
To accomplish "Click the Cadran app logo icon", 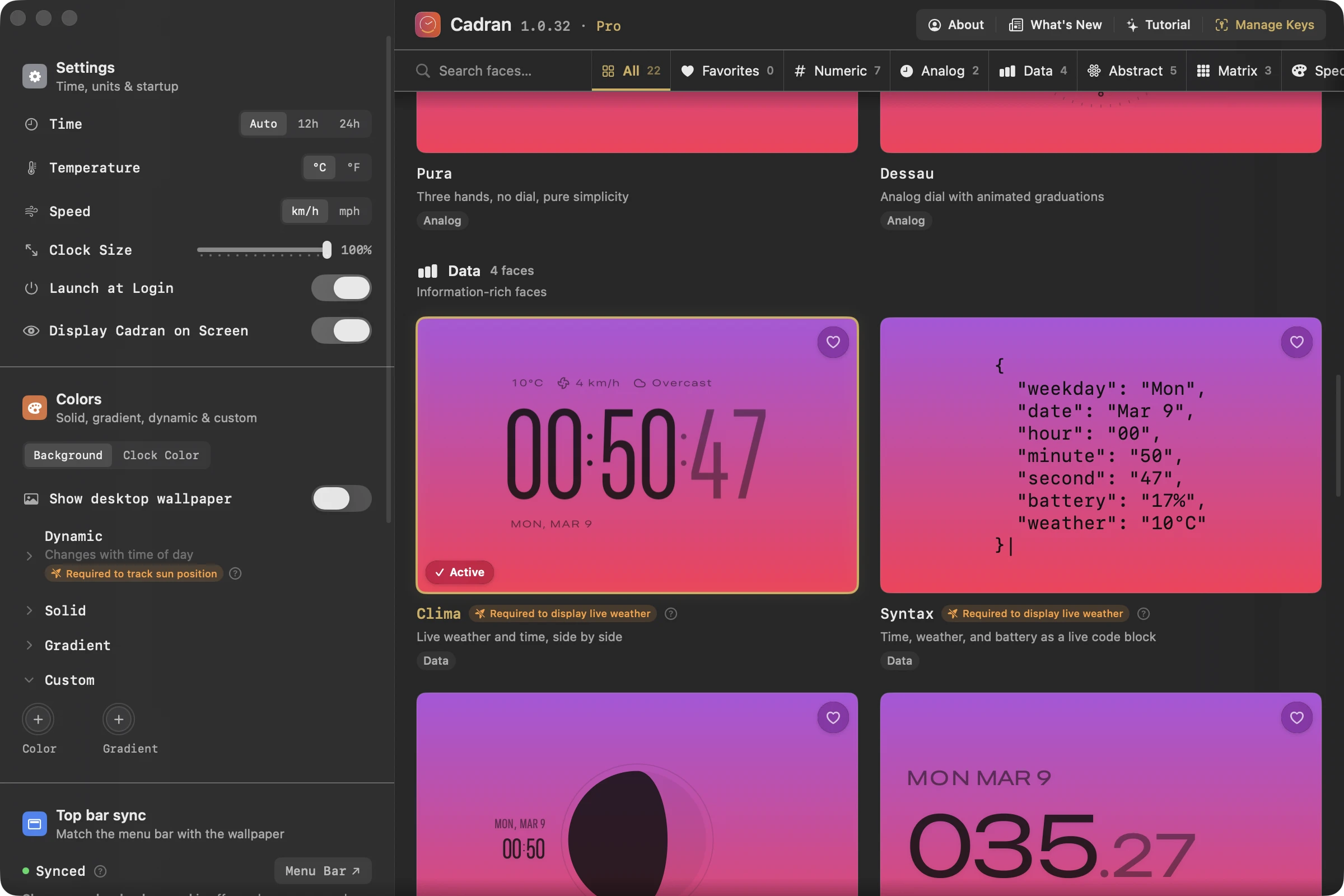I will click(x=427, y=25).
